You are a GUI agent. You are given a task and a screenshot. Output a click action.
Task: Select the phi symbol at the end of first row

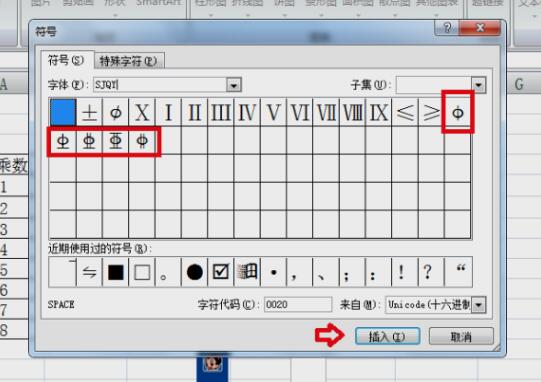coord(458,112)
